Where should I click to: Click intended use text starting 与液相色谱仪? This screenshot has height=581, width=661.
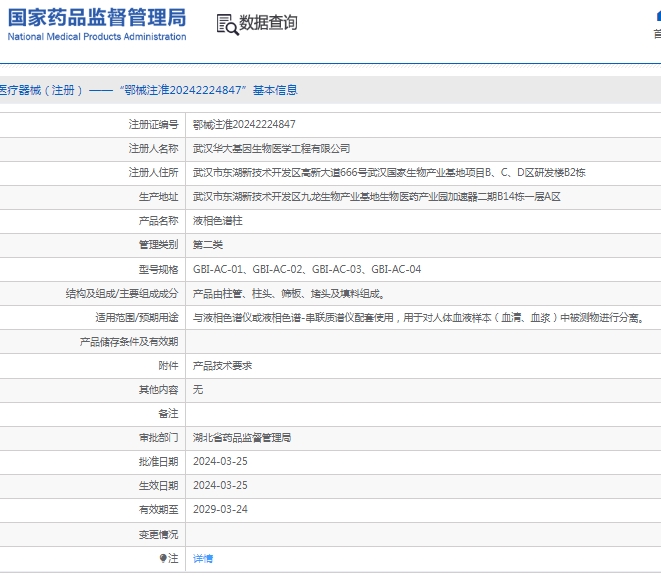pyautogui.click(x=419, y=317)
